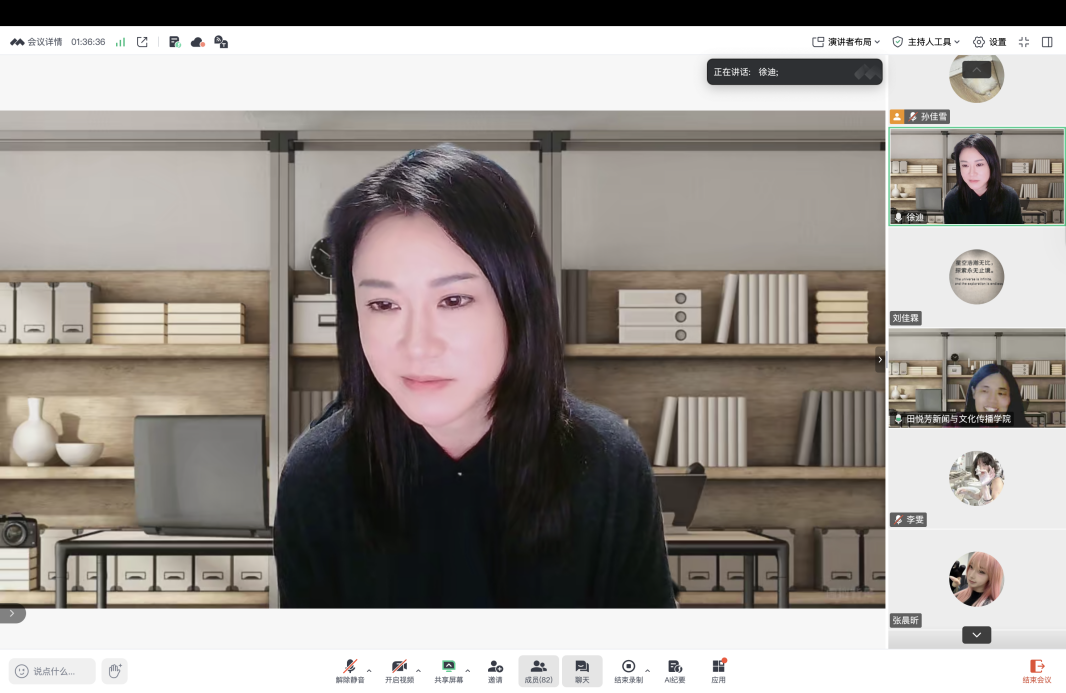This screenshot has height=693, width=1066.
Task: Expand the 演讲者布局 layout dropdown
Action: (846, 42)
